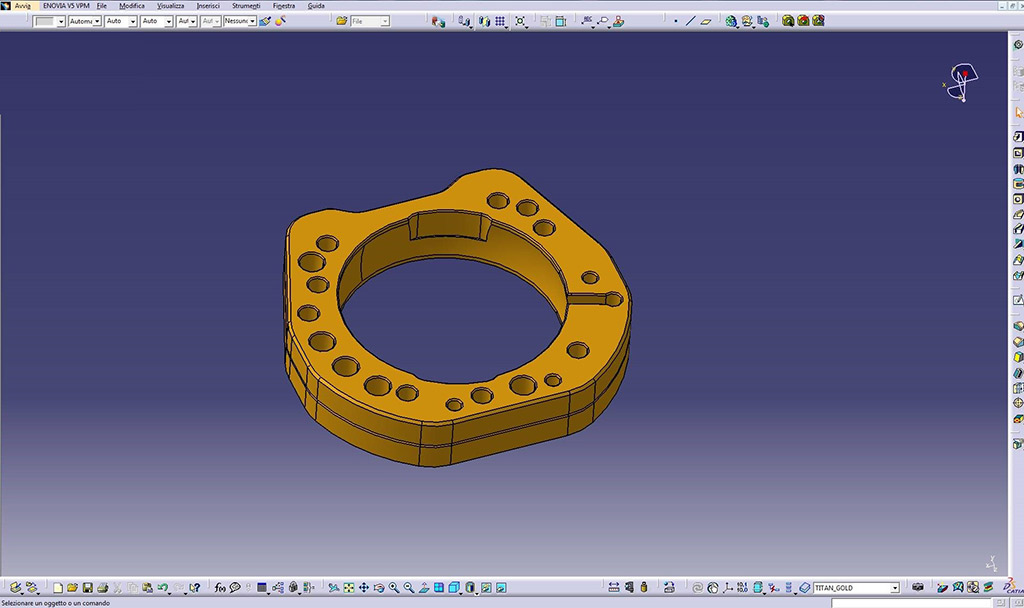Screen dimensions: 1024x608
Task: Click the Apply Material icon left of TITAN_GOLD
Action: point(805,588)
